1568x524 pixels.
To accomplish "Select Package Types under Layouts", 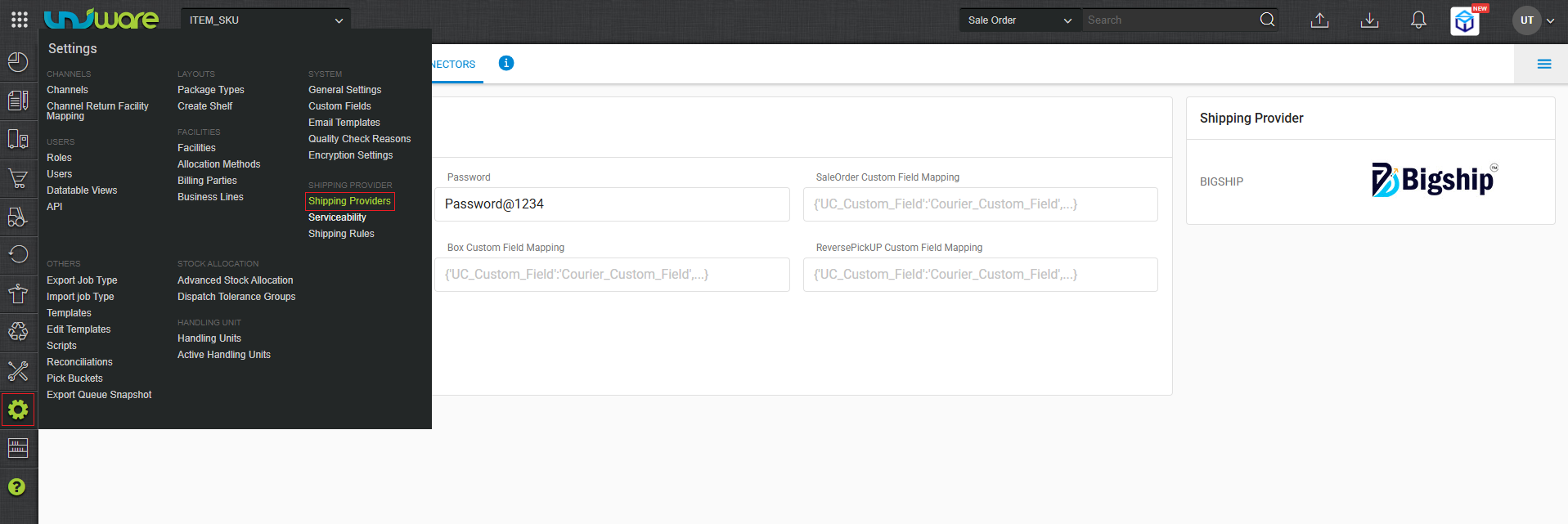I will click(211, 90).
